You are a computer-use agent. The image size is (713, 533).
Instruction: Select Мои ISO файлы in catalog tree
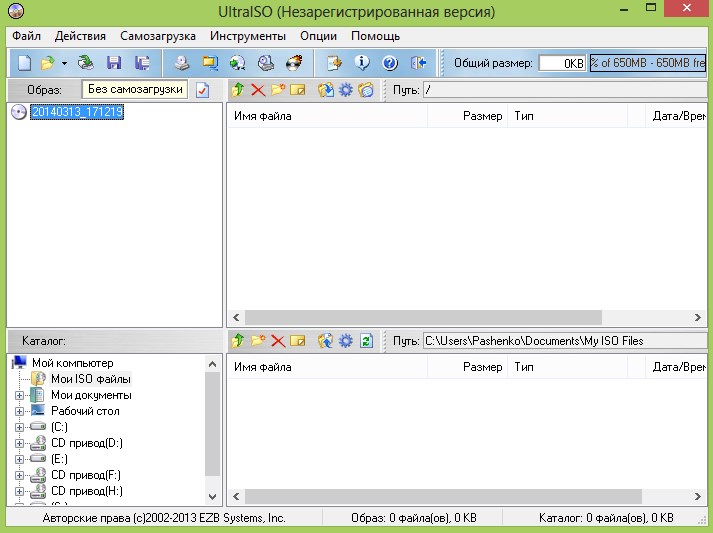(x=90, y=379)
